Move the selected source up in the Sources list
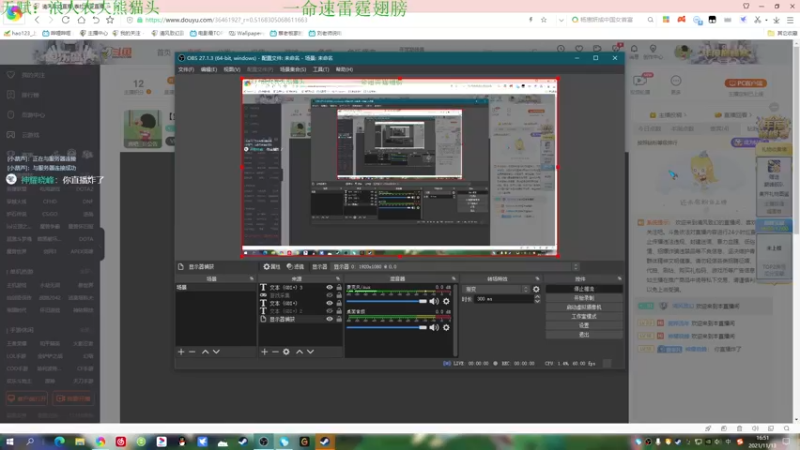This screenshot has height=450, width=800. coord(299,352)
